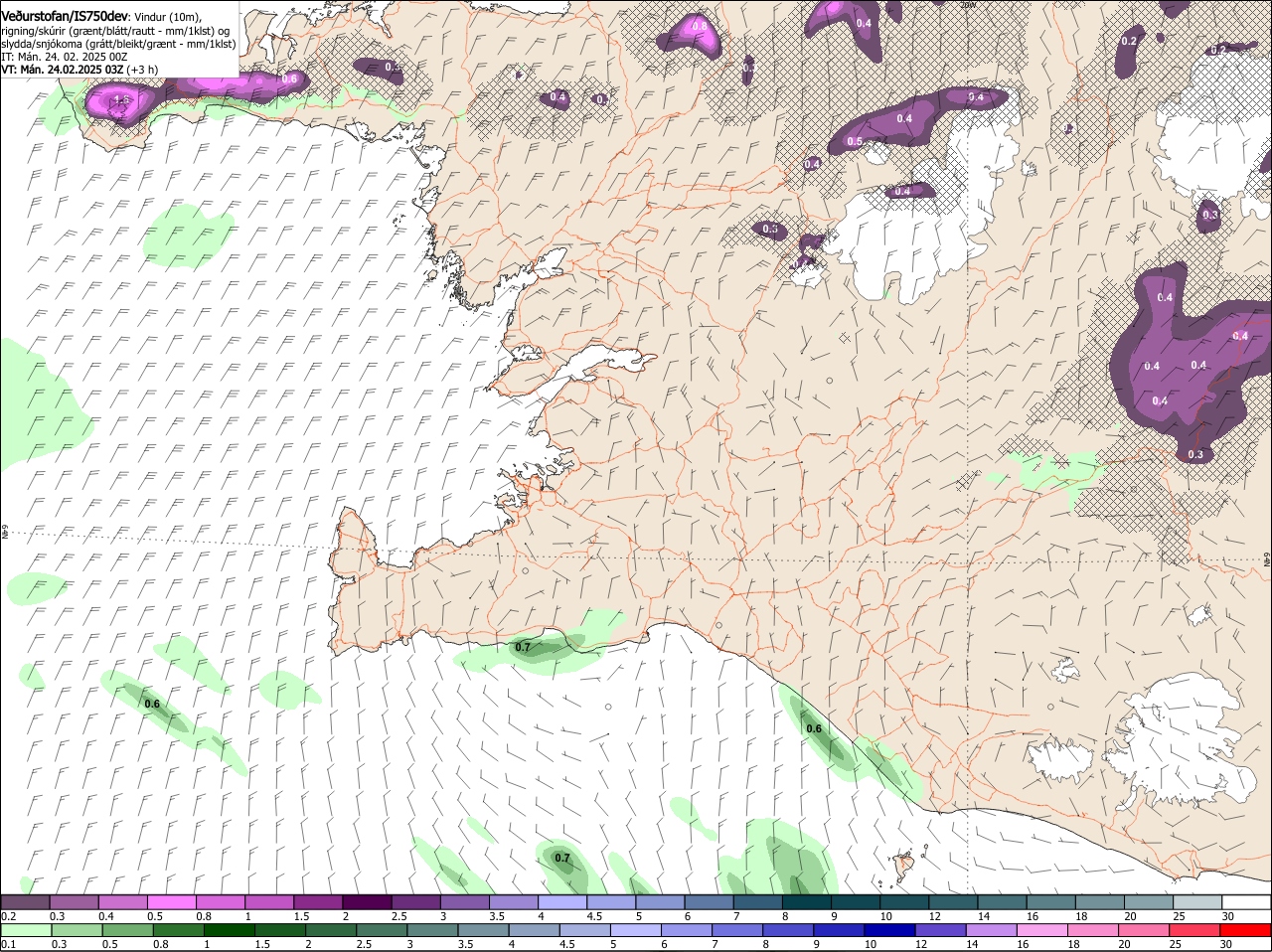Click the 0.8 value in the pink snow cell
This screenshot has height=952, width=1272.
point(699,26)
